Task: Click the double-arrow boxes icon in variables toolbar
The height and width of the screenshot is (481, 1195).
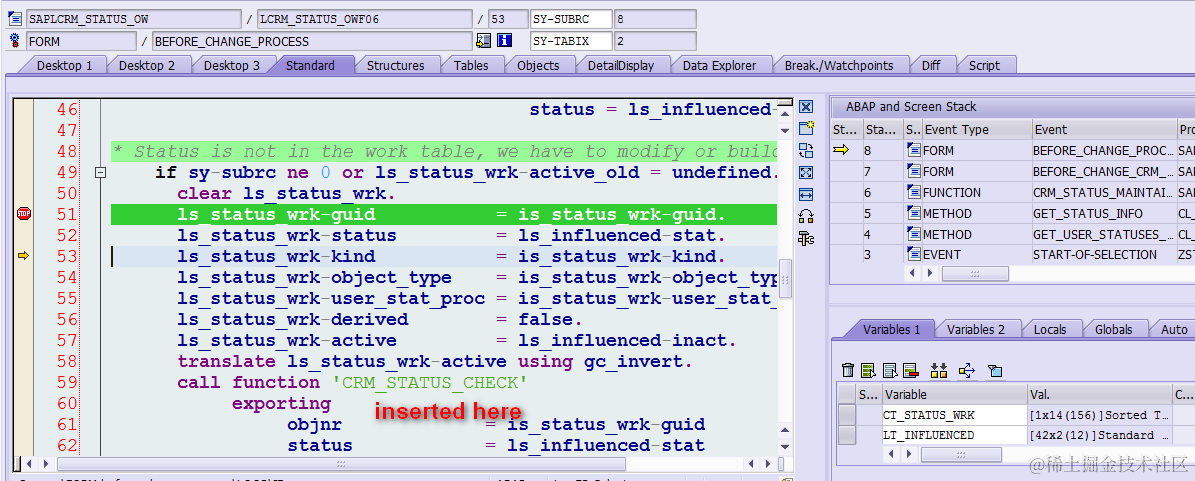Action: (x=938, y=370)
